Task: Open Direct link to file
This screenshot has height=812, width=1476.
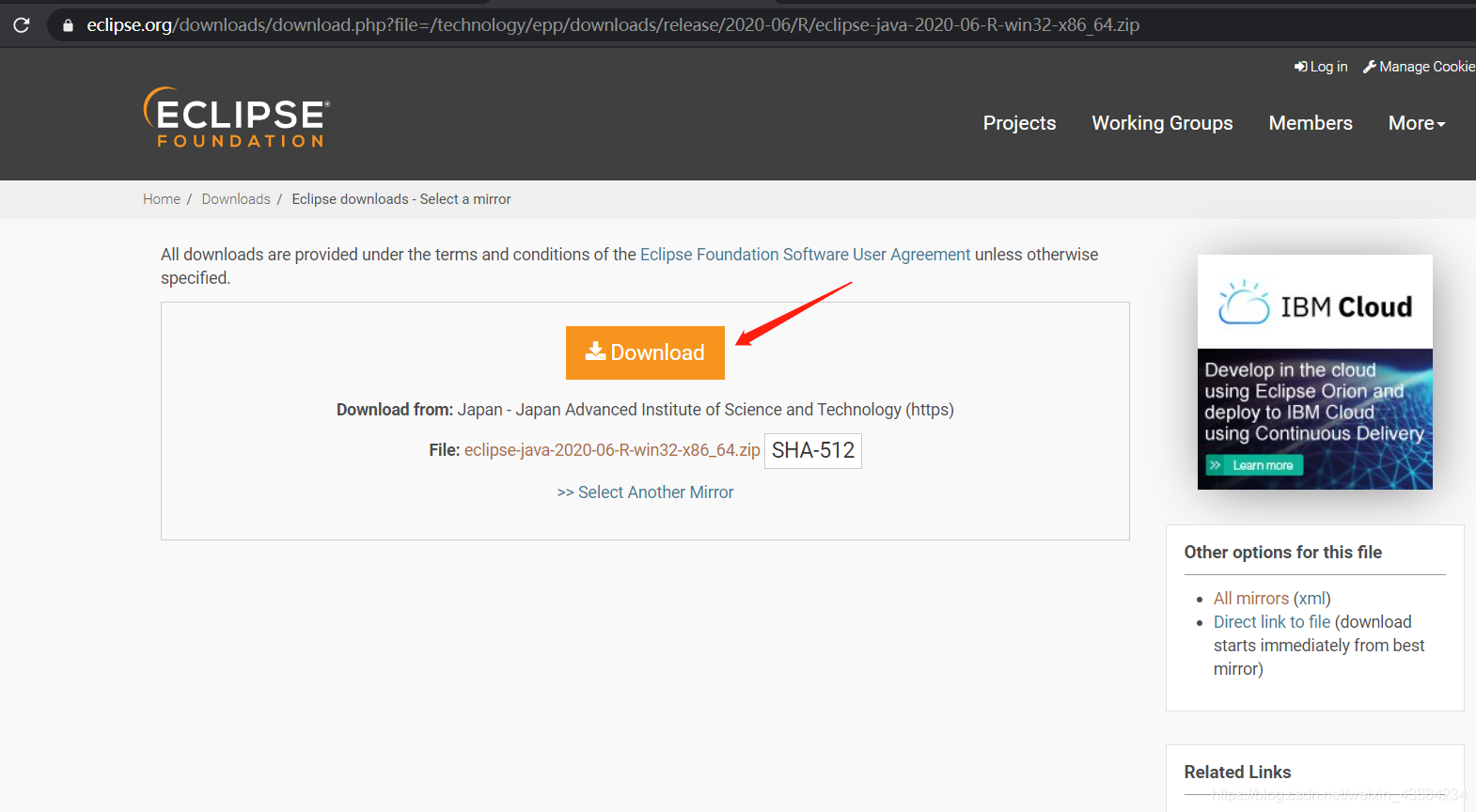Action: (1272, 622)
